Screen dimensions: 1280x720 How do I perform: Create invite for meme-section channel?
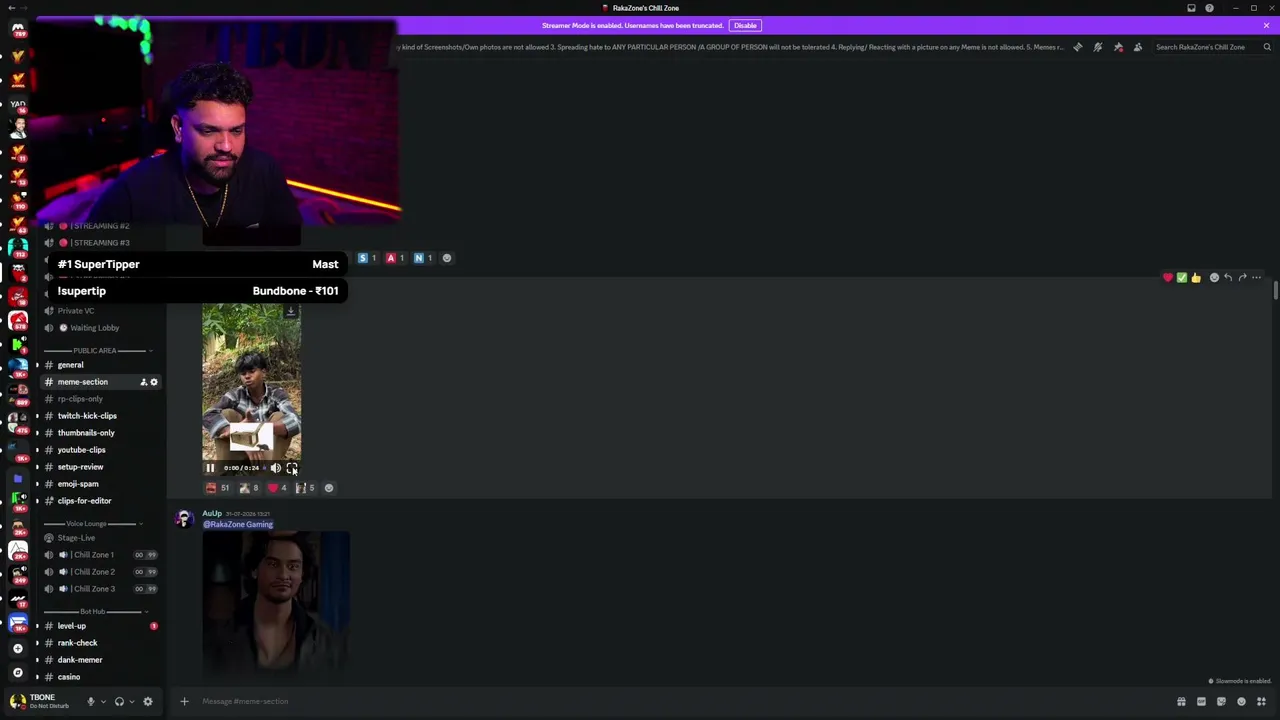pyautogui.click(x=143, y=382)
